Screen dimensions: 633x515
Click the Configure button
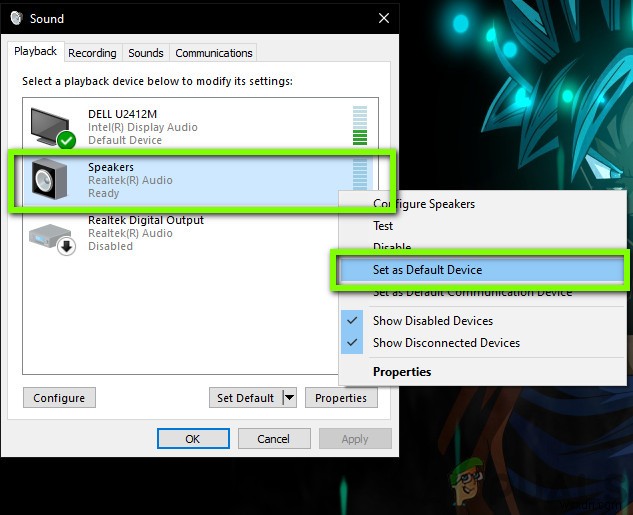tap(59, 398)
